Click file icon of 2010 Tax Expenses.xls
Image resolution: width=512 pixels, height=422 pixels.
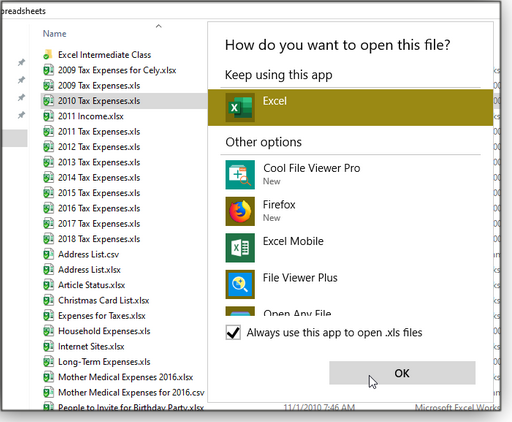48,101
